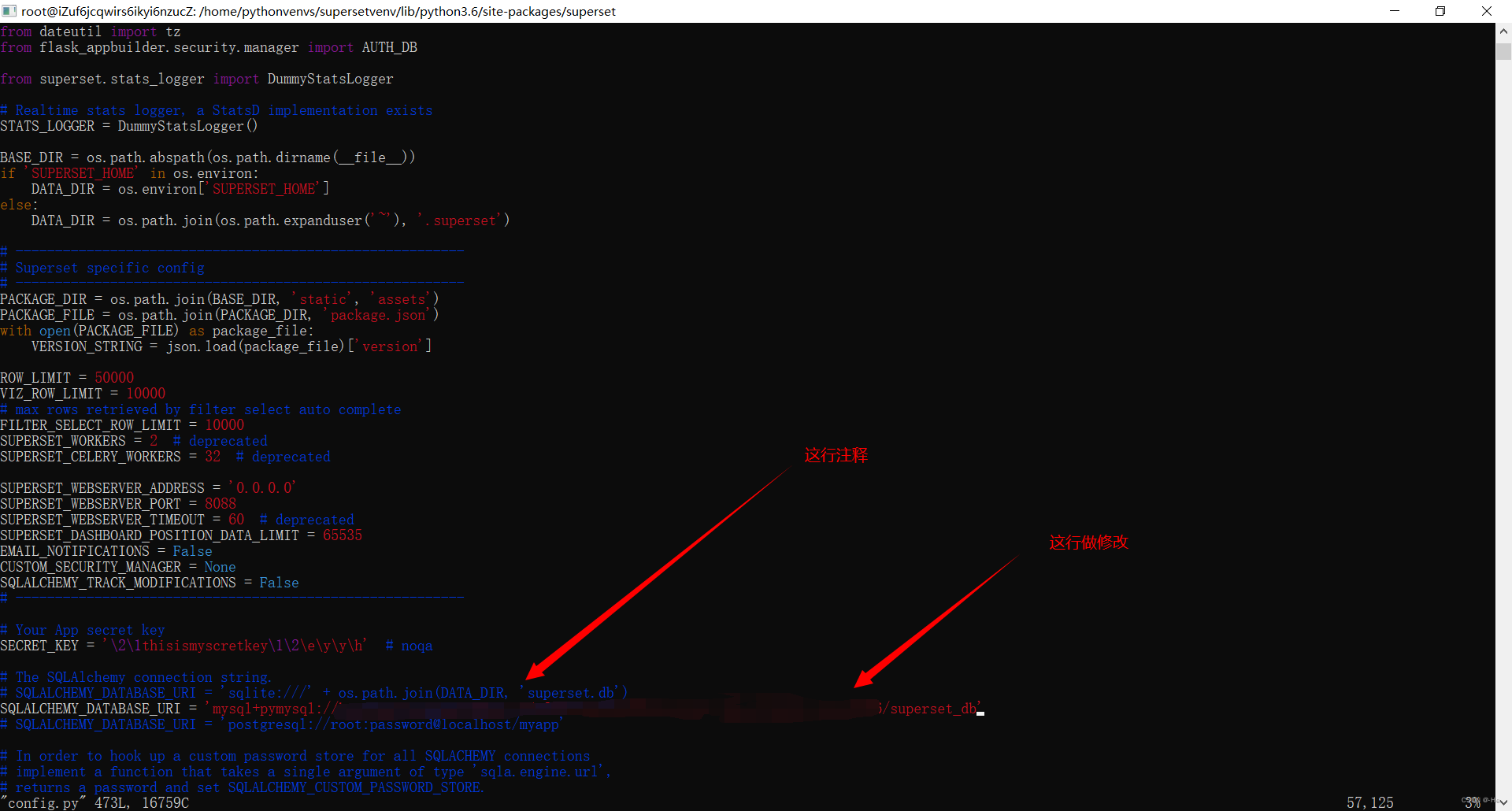Click 'mysql+pymysql://' connection string
The width and height of the screenshot is (1512, 811).
[274, 709]
